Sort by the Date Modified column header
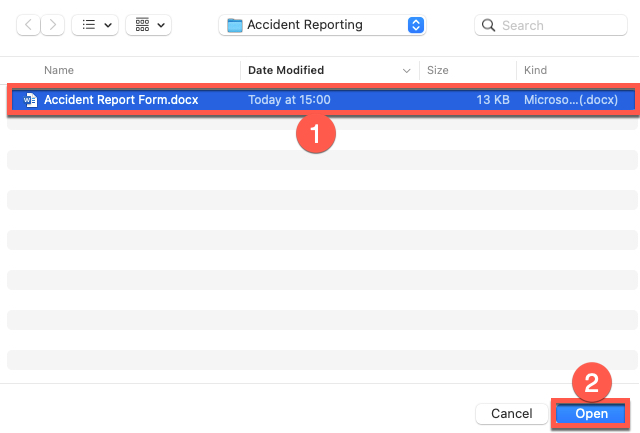Viewport: 640px width, 433px height. [x=286, y=71]
